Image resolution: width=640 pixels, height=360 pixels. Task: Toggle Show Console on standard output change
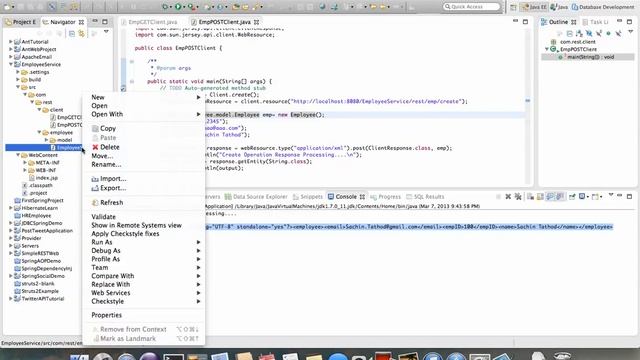(x=550, y=197)
